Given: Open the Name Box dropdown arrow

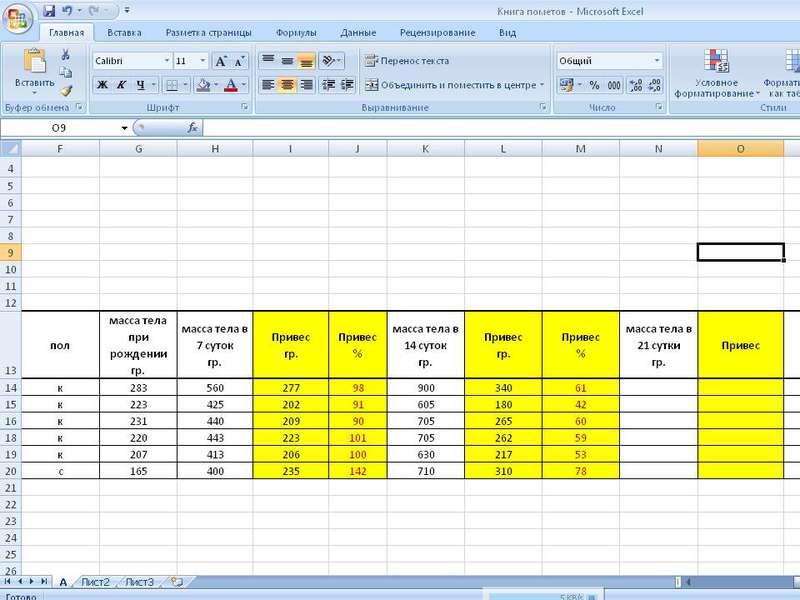Looking at the screenshot, I should click(124, 128).
